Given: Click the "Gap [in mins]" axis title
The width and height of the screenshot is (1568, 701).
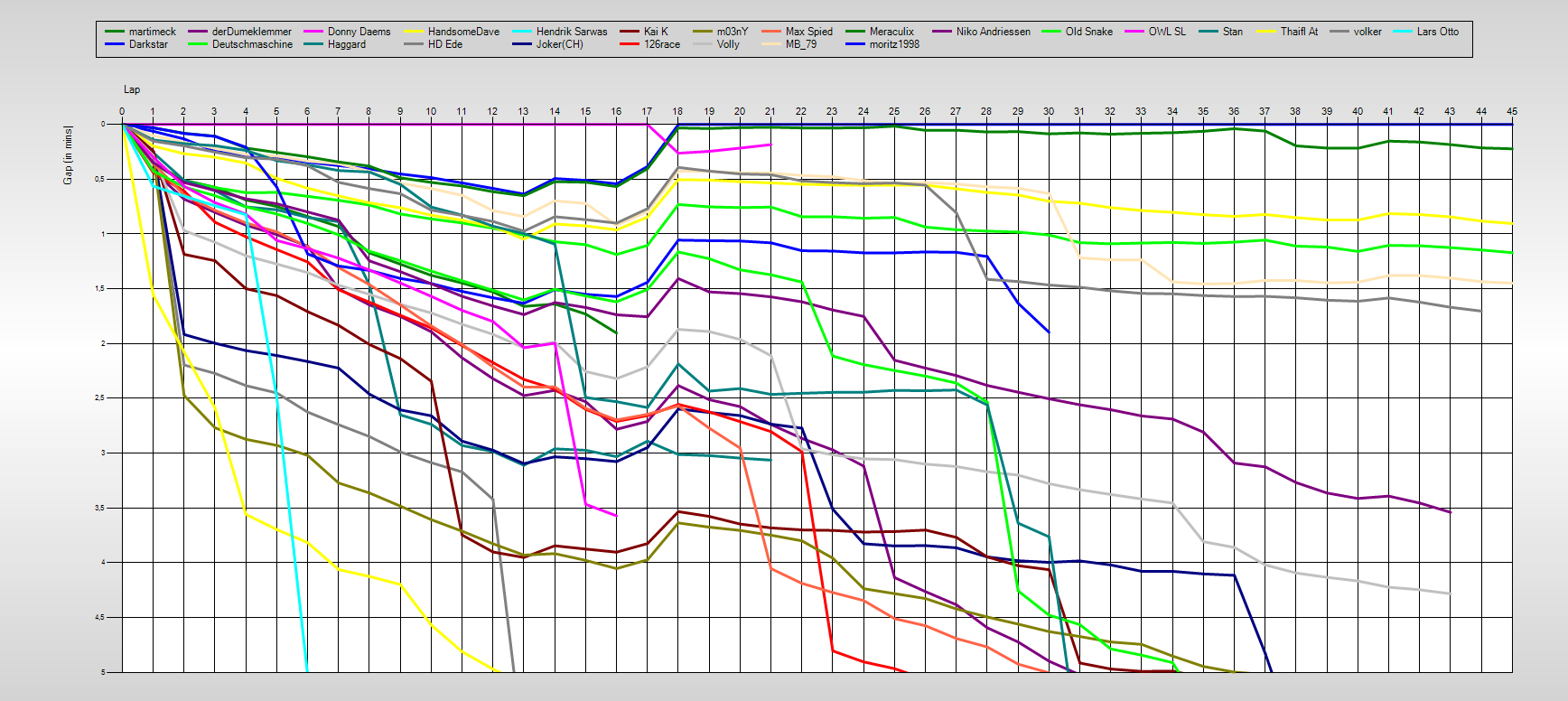Looking at the screenshot, I should pyautogui.click(x=68, y=155).
